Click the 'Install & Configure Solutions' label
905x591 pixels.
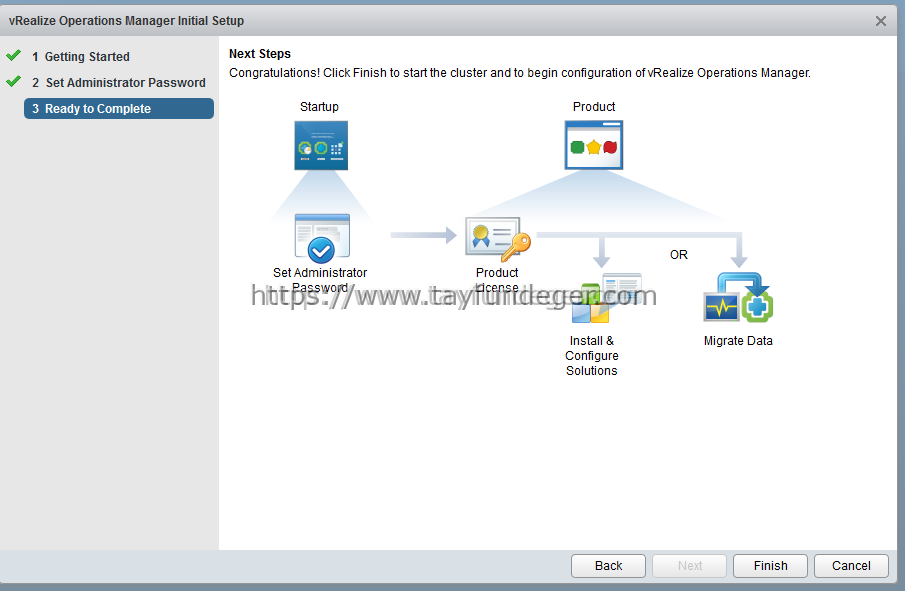(592, 356)
